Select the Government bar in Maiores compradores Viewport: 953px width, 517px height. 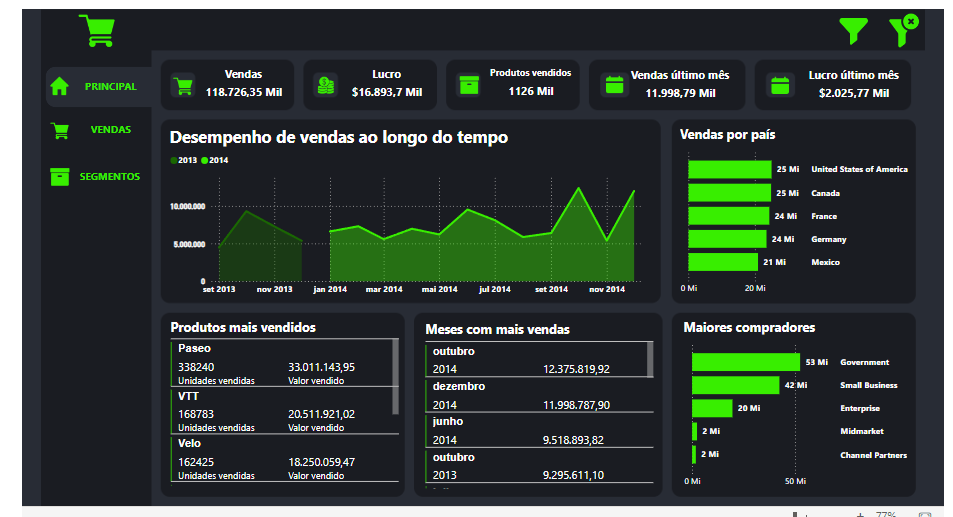point(745,362)
